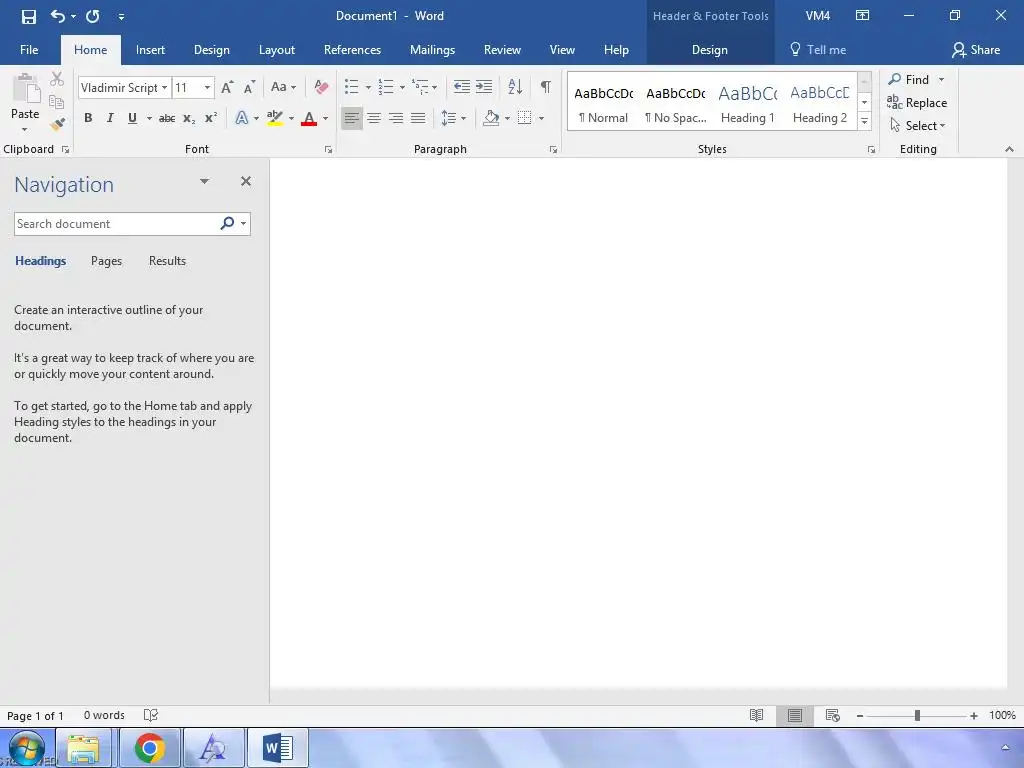Open Google Chrome from the taskbar
This screenshot has width=1024, height=768.
point(150,748)
